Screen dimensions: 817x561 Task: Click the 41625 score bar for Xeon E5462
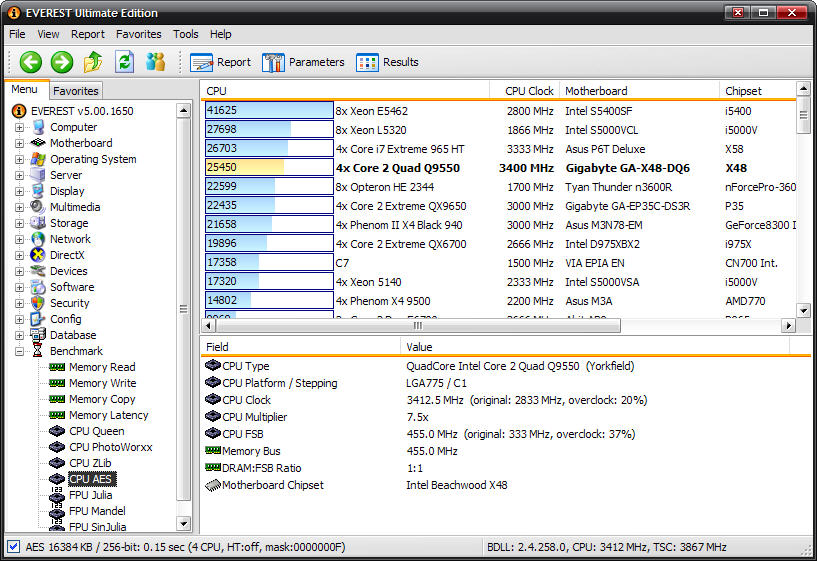[x=269, y=110]
